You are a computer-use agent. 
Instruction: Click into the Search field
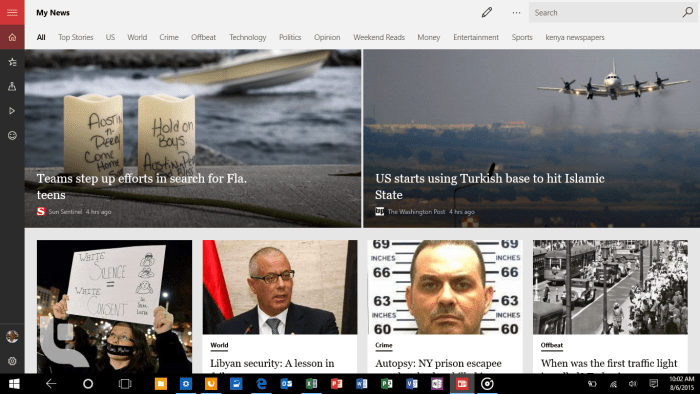point(605,12)
